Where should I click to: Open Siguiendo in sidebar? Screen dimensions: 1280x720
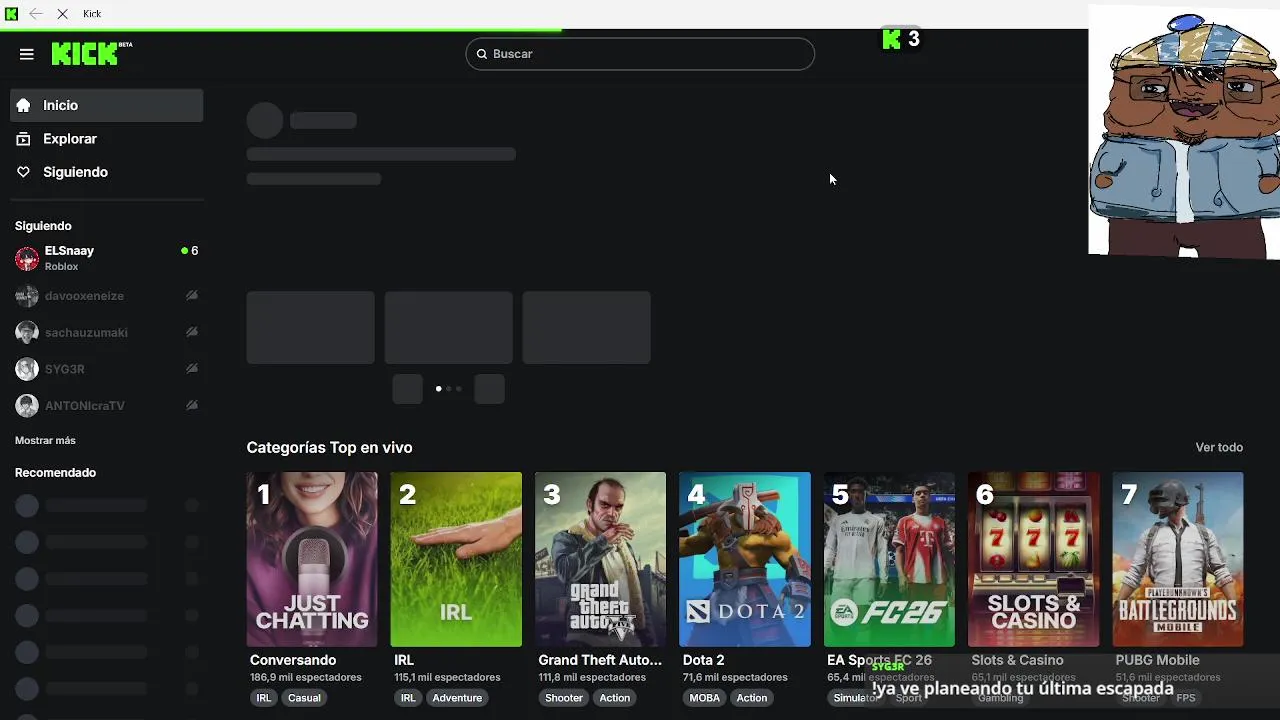[x=107, y=172]
